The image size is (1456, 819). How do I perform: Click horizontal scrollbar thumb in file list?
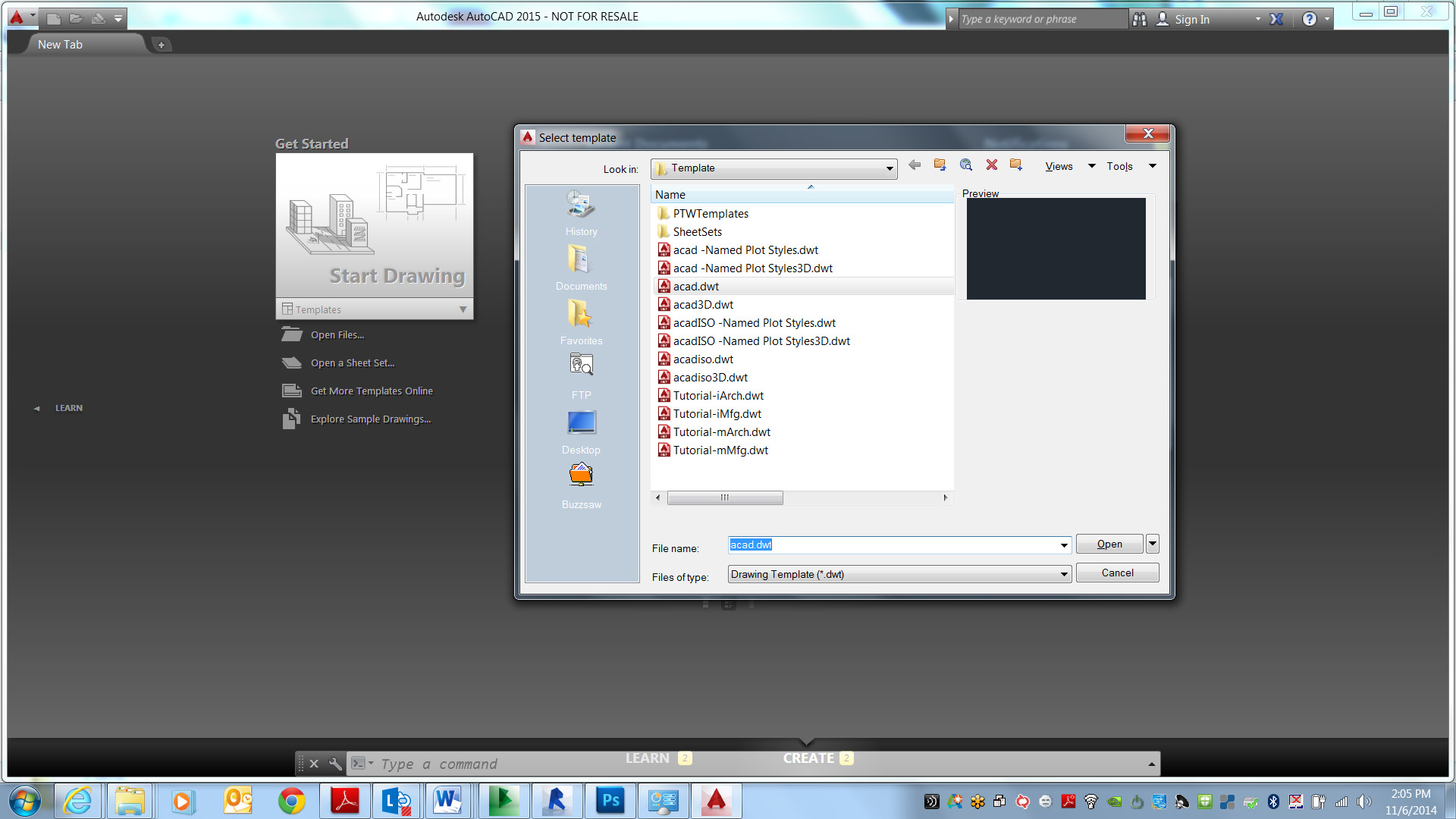pyautogui.click(x=725, y=497)
